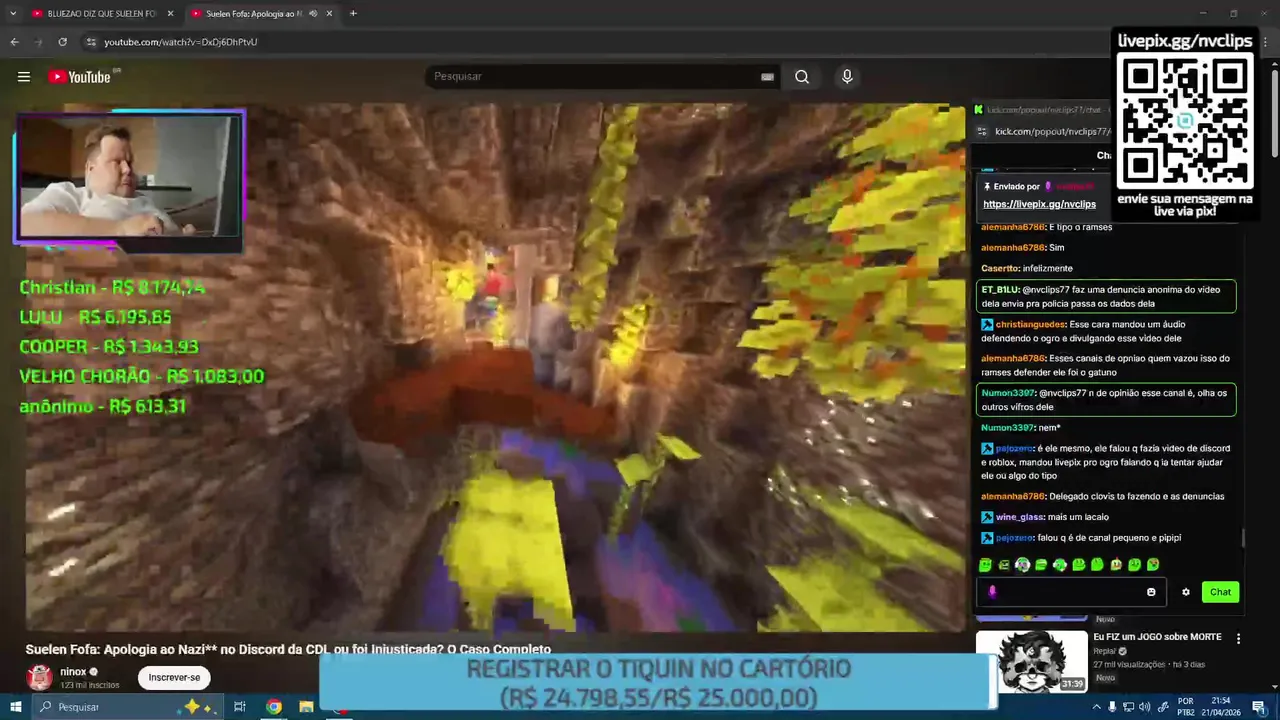
Task: Open the on-screen keyboard in the search box
Action: [x=767, y=77]
